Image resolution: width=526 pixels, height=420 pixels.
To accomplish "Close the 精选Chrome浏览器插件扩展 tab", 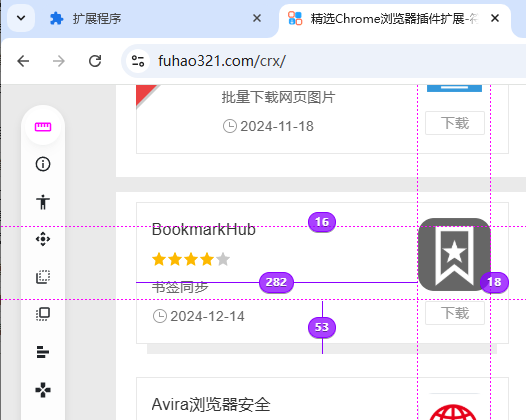I will click(495, 18).
